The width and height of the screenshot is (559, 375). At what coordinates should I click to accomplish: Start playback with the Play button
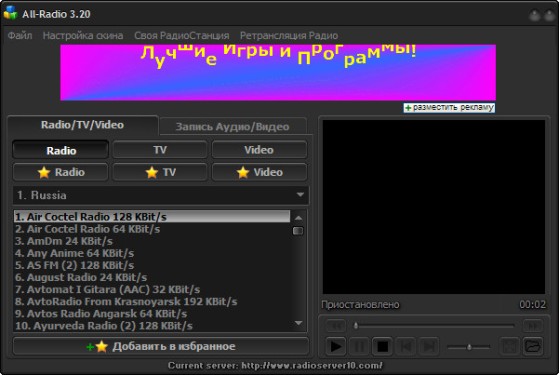[335, 346]
